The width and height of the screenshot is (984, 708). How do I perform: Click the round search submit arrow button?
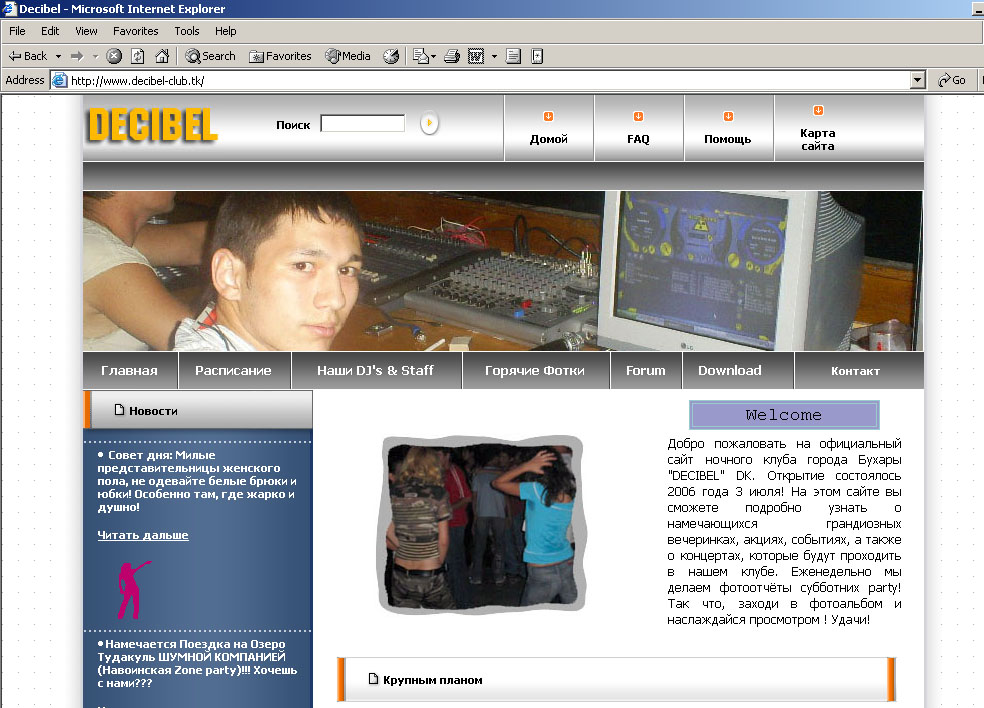(429, 123)
